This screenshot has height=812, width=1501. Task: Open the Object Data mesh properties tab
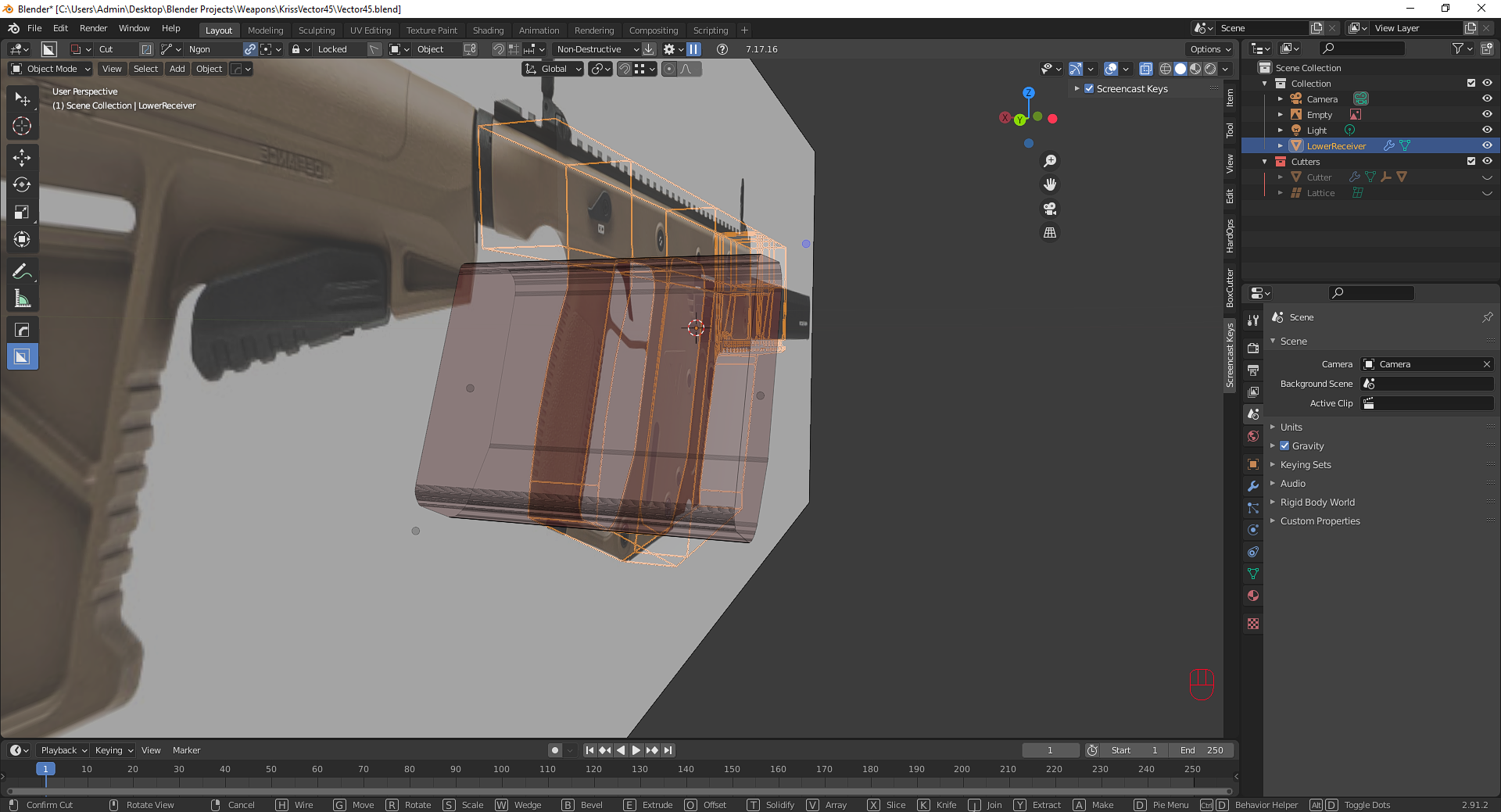point(1253,574)
